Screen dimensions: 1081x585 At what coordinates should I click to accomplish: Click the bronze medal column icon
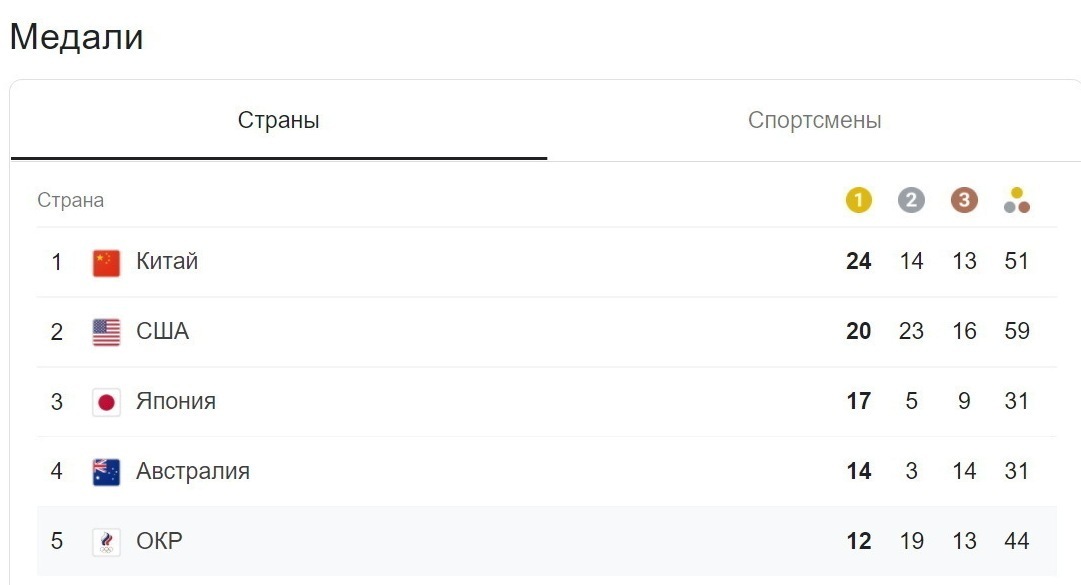click(963, 200)
